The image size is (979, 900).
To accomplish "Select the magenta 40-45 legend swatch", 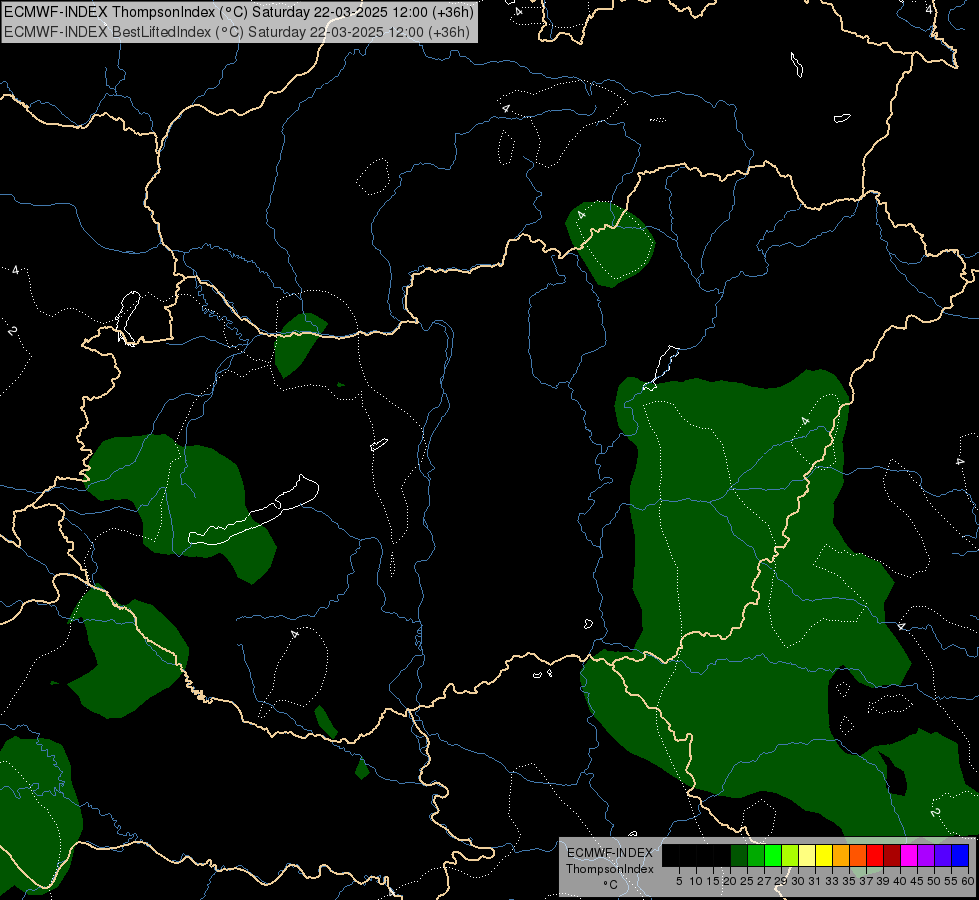I will point(909,855).
